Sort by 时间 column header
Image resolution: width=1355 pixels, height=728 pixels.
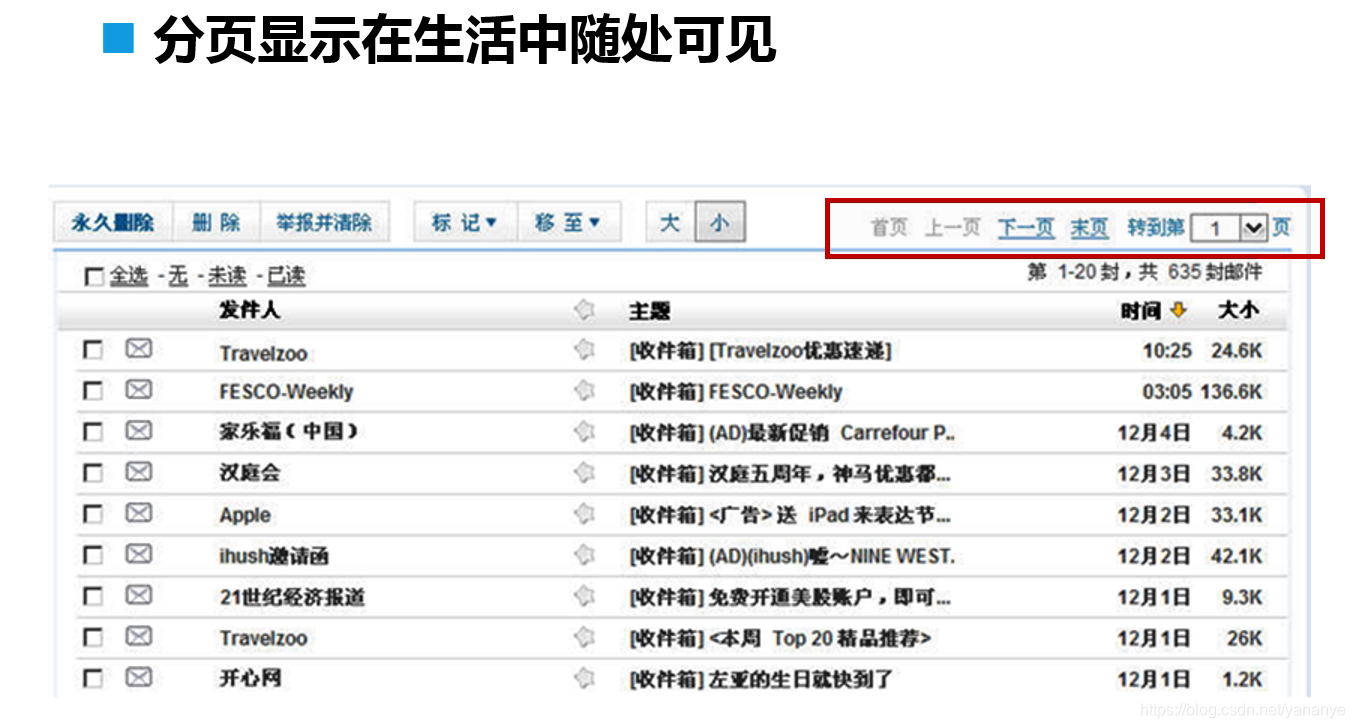pos(1141,312)
